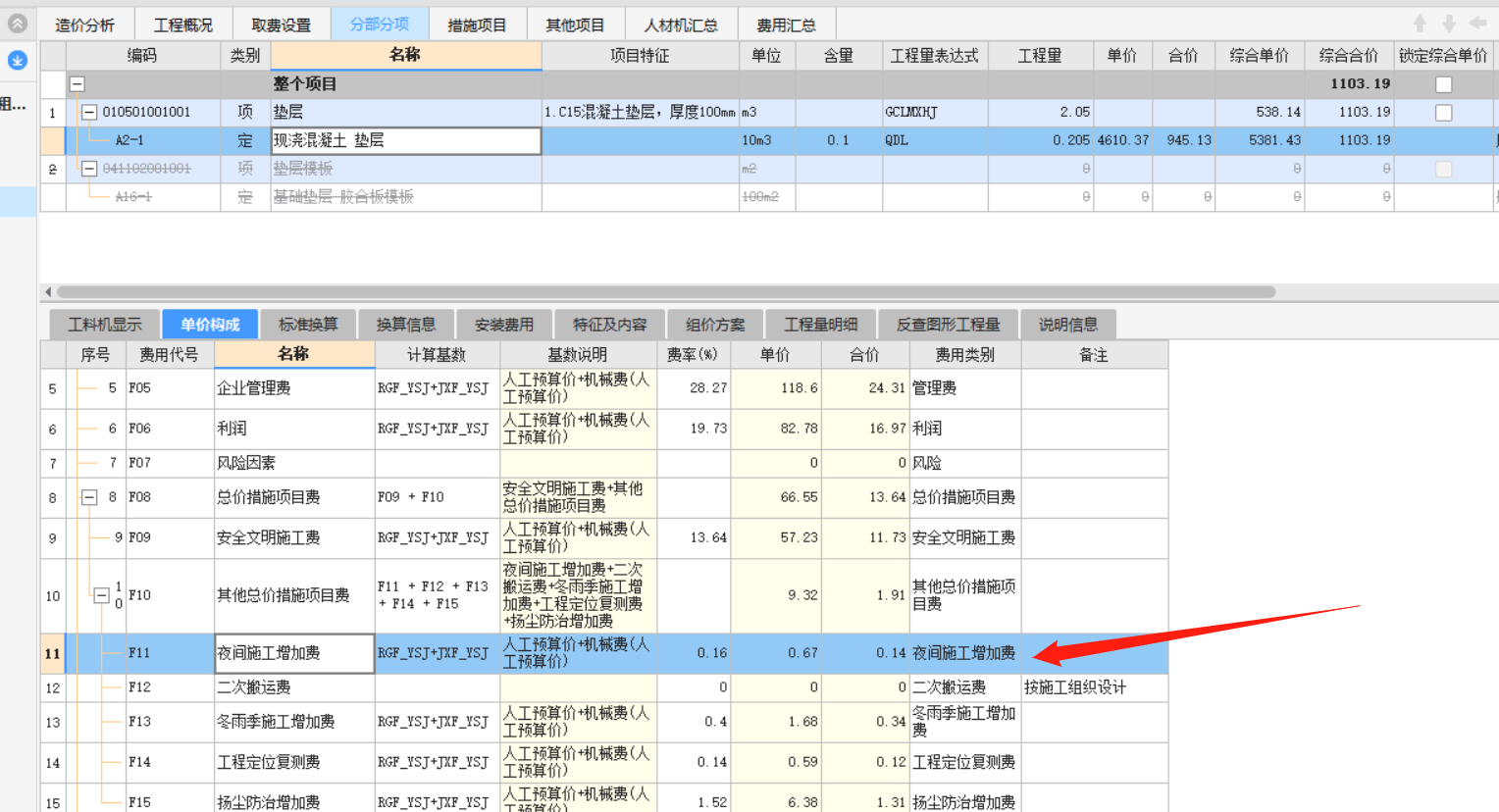
Task: Switch to 人材机汇总 tab
Action: 681,25
